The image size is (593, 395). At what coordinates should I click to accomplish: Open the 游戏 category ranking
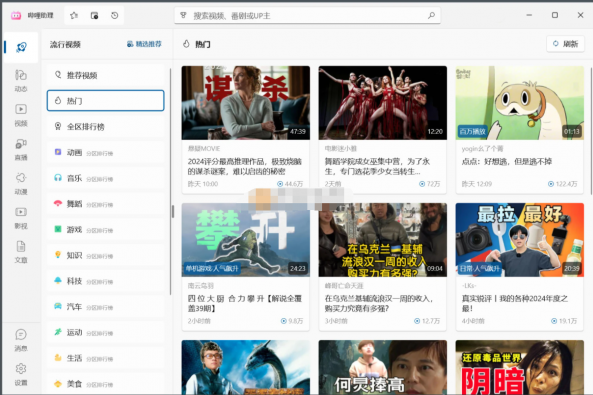tap(106, 229)
